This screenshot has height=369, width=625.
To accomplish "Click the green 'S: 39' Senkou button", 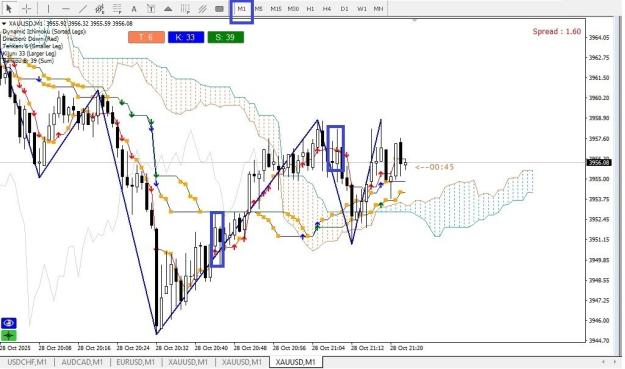I will click(226, 37).
